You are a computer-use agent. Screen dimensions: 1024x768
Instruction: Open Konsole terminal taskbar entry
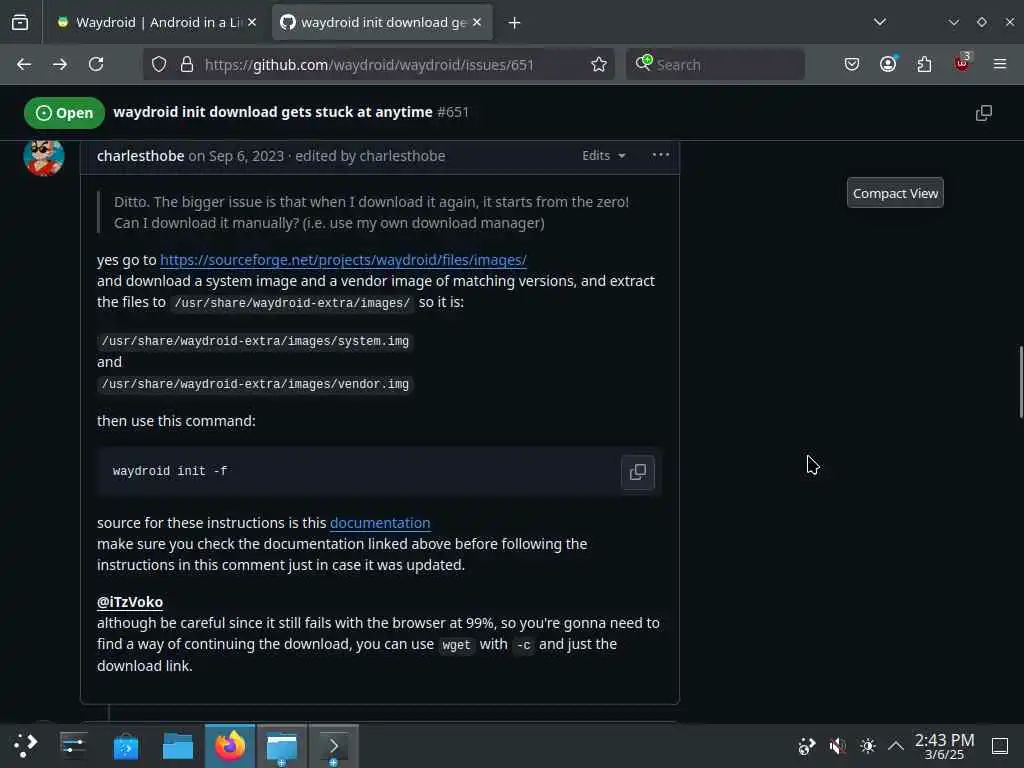(x=334, y=745)
